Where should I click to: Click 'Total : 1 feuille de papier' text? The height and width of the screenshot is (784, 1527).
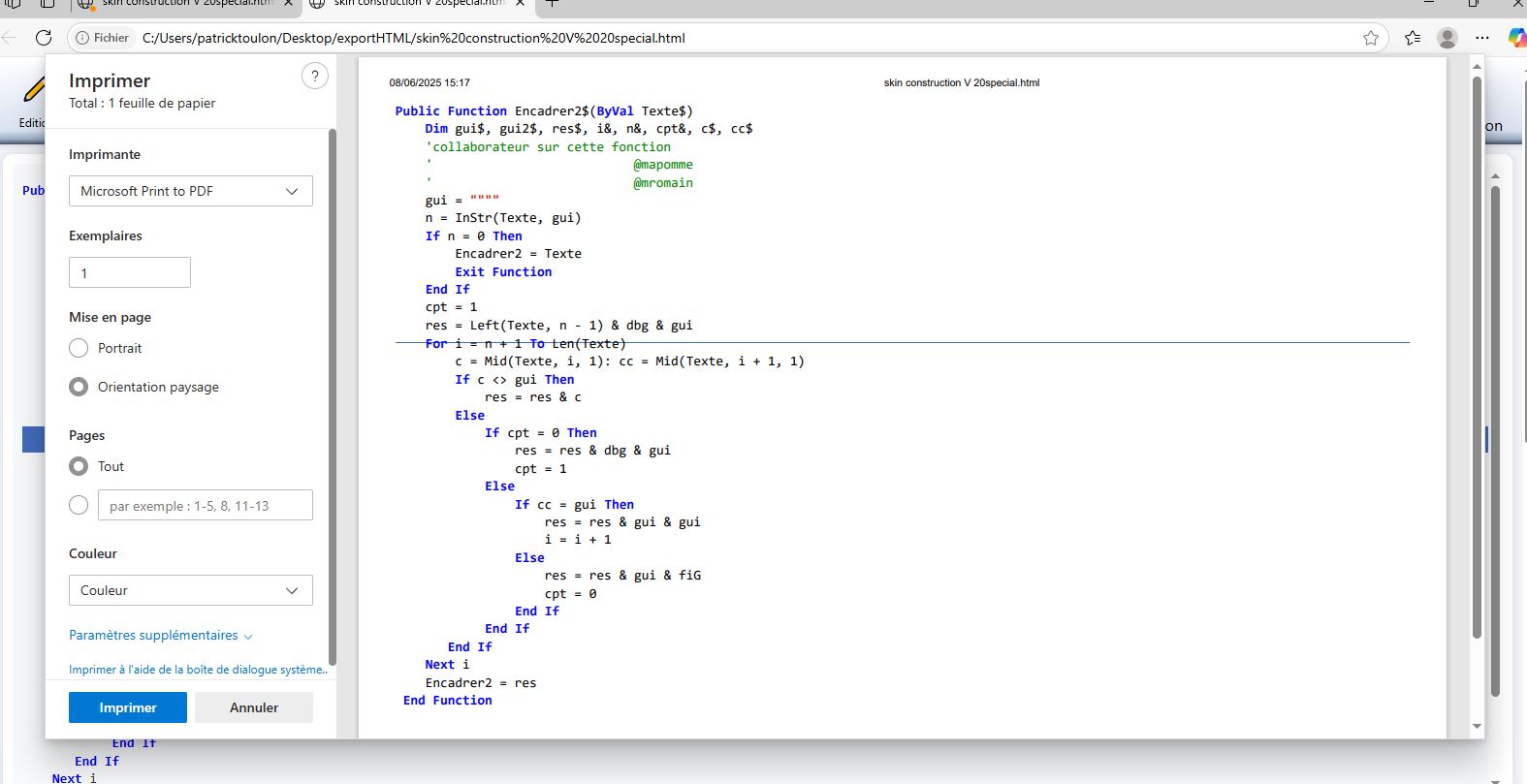pos(143,103)
